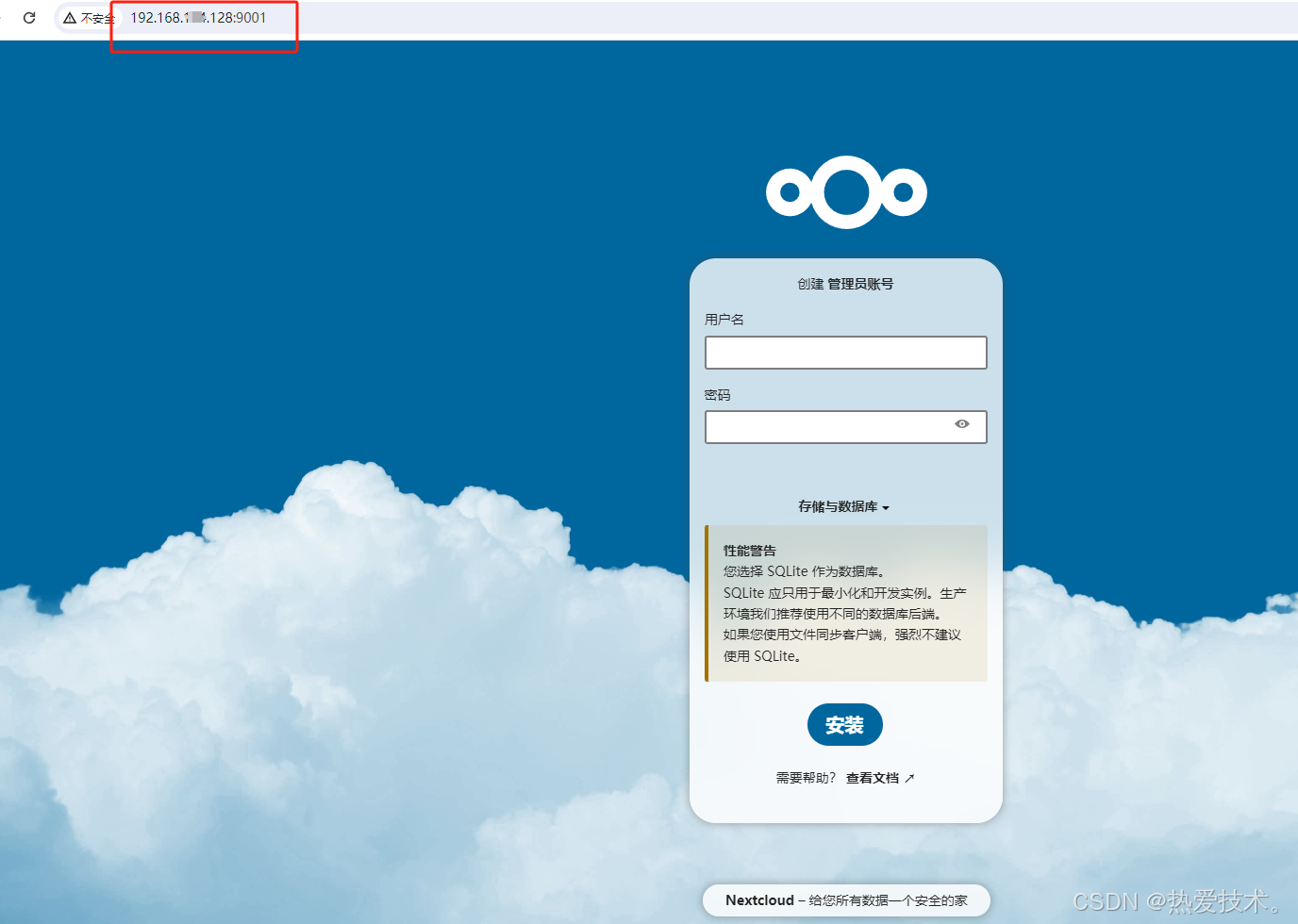Click the 创建 管理员账号 heading
The width and height of the screenshot is (1298, 924).
coord(845,284)
